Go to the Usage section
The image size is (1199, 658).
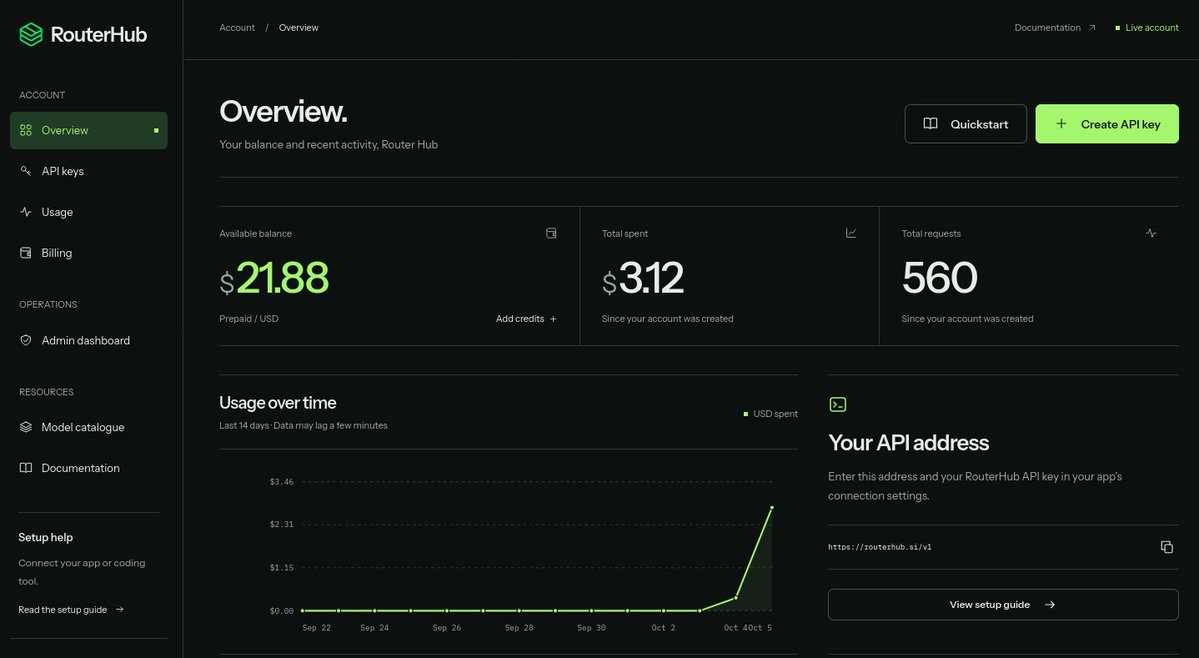pyautogui.click(x=89, y=212)
